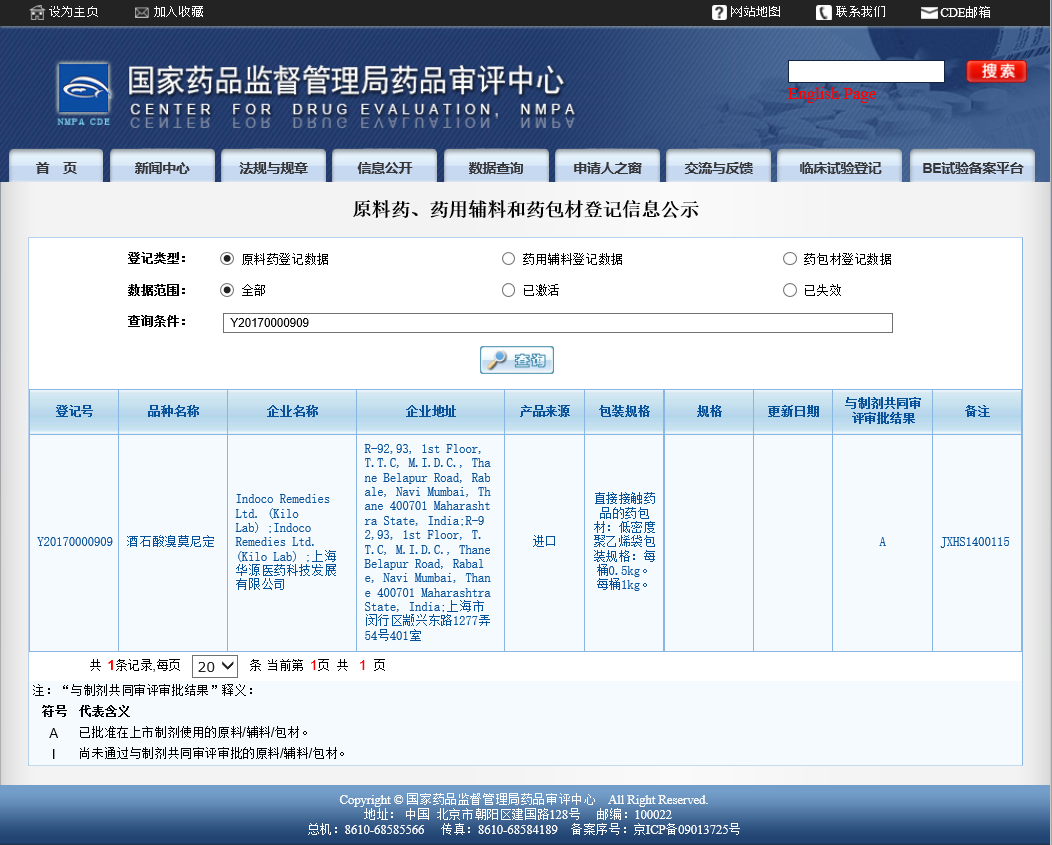Switch to the 信息公开 tab
The image size is (1052, 845).
(x=384, y=166)
